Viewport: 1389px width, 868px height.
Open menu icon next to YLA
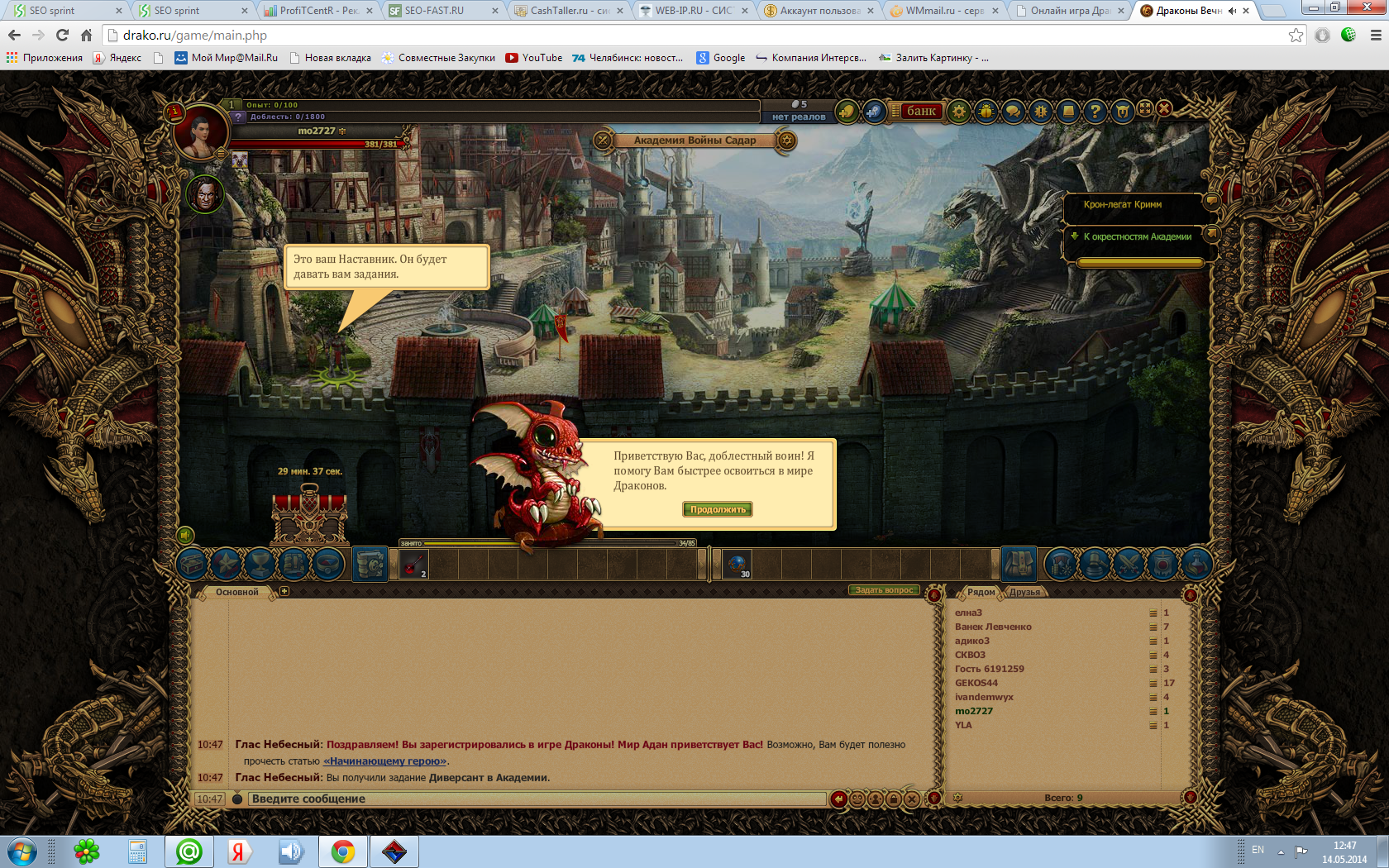pos(1153,726)
